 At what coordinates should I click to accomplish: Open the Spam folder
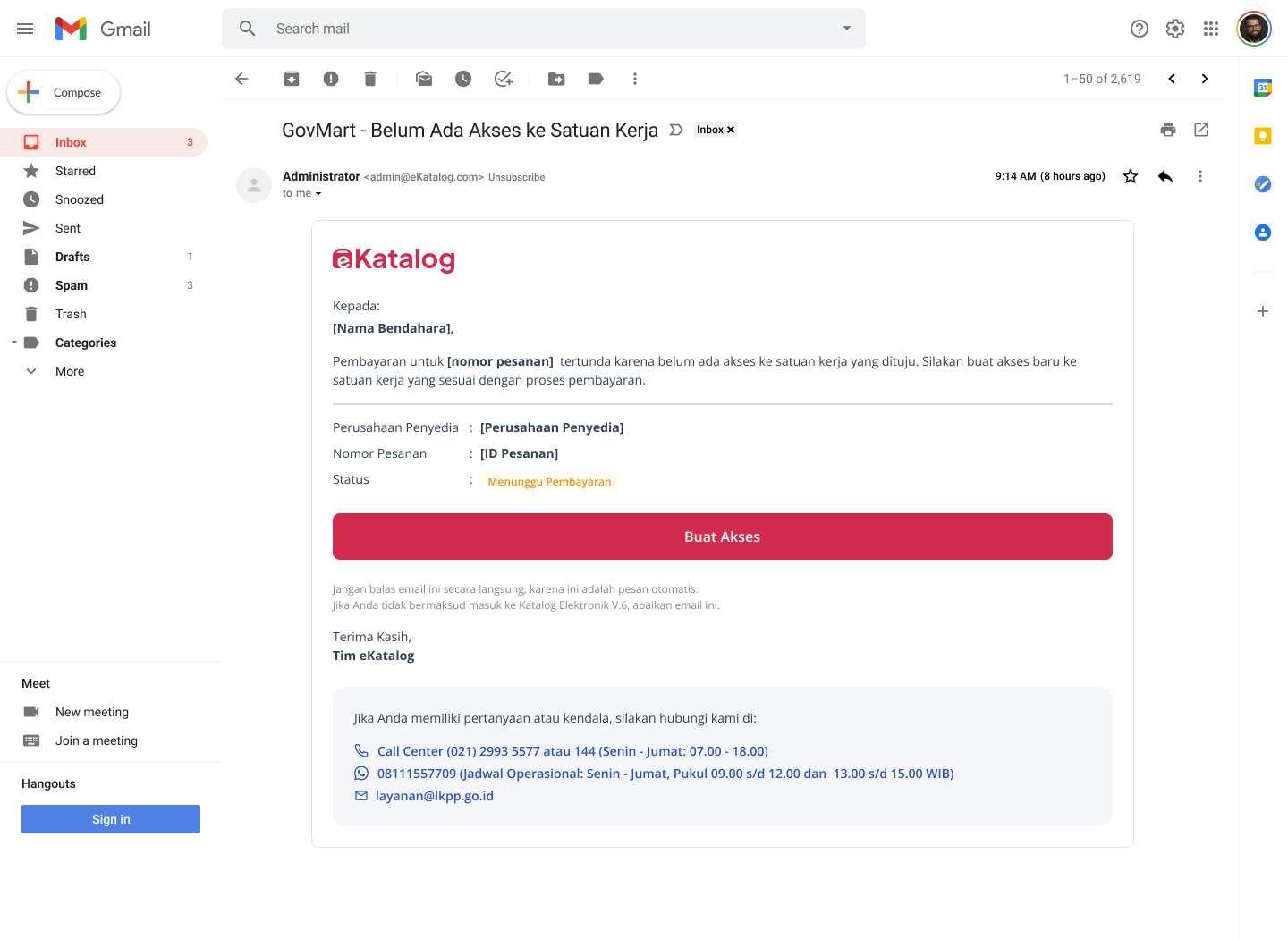pyautogui.click(x=104, y=285)
